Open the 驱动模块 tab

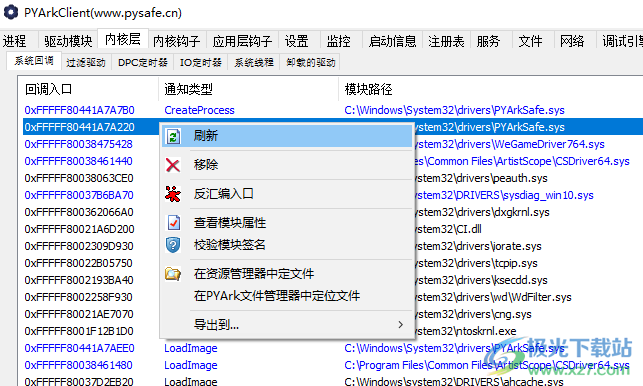click(68, 41)
